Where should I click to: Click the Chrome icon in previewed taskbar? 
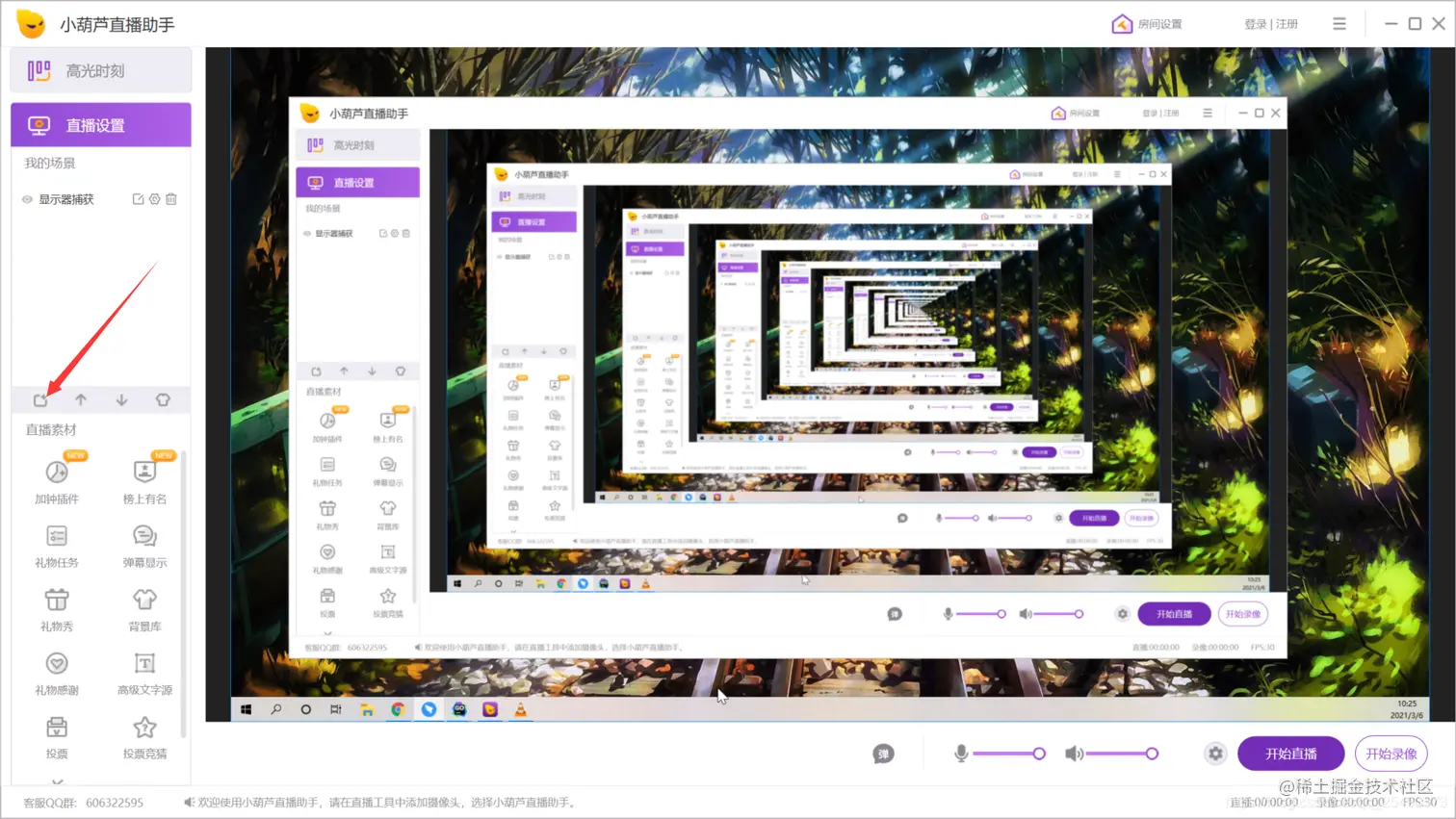[x=398, y=709]
